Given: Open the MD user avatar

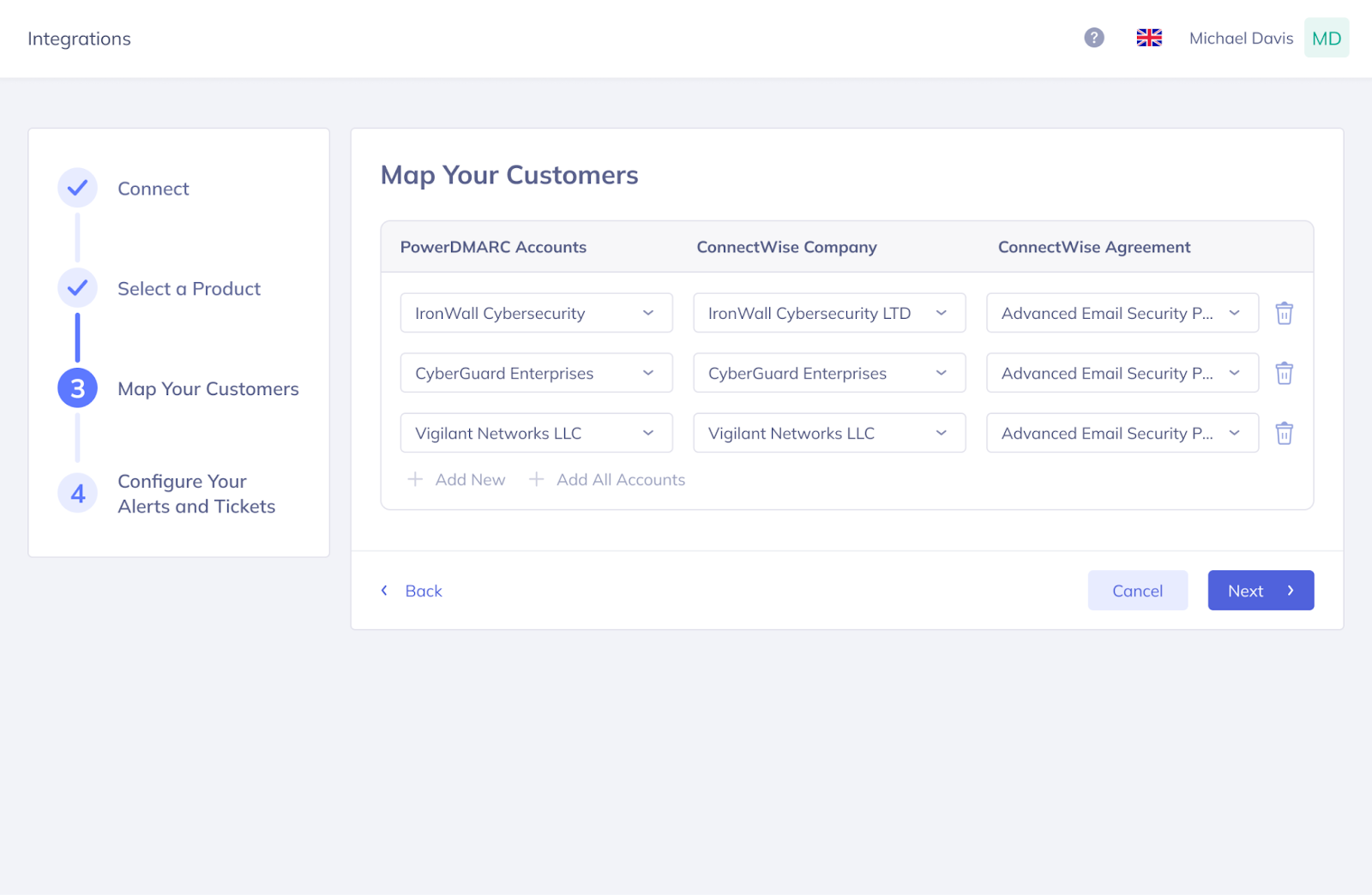Looking at the screenshot, I should [x=1327, y=38].
